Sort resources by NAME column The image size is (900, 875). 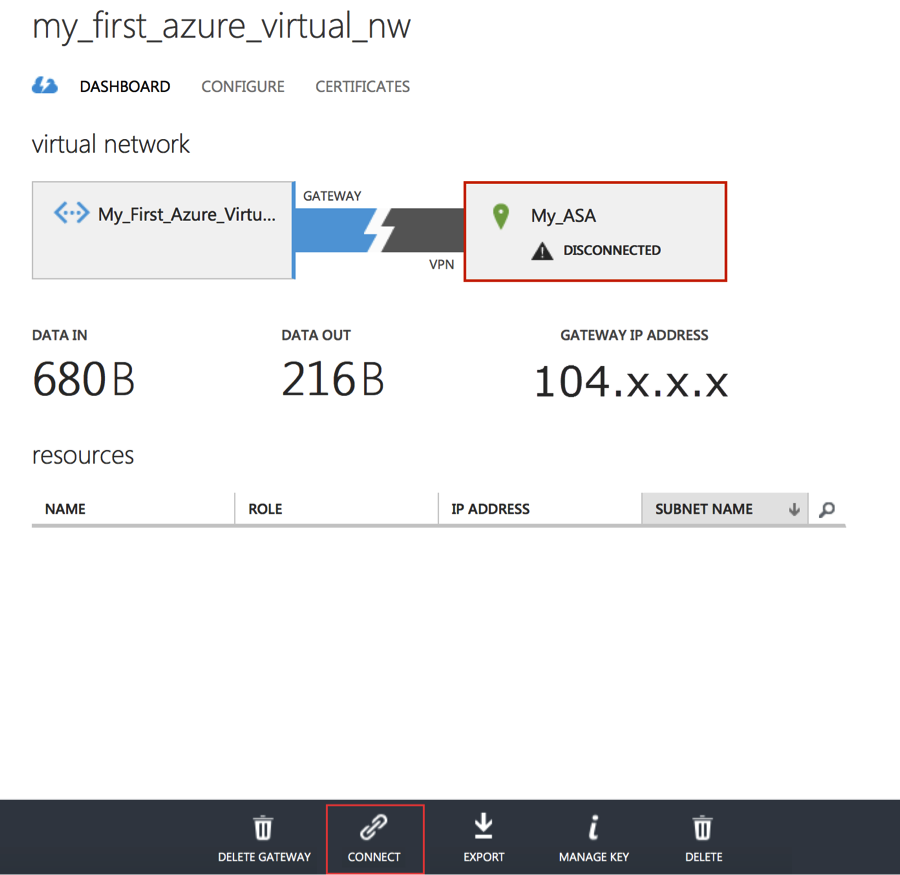pos(133,509)
